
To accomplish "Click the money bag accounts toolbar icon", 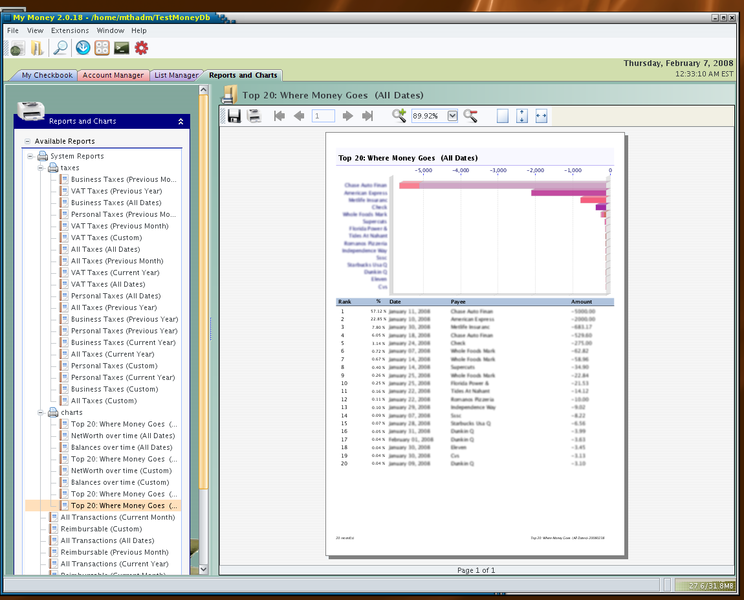I will (18, 48).
